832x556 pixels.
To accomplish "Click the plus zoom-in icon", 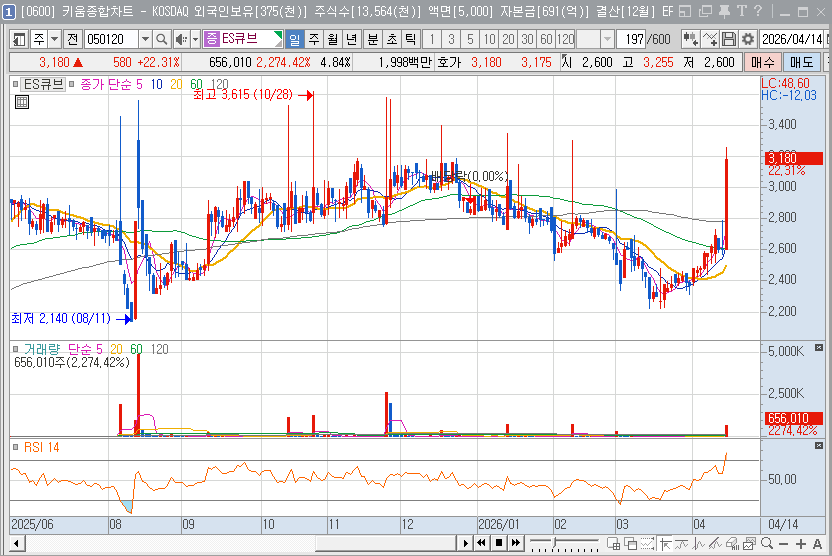I will pos(801,543).
